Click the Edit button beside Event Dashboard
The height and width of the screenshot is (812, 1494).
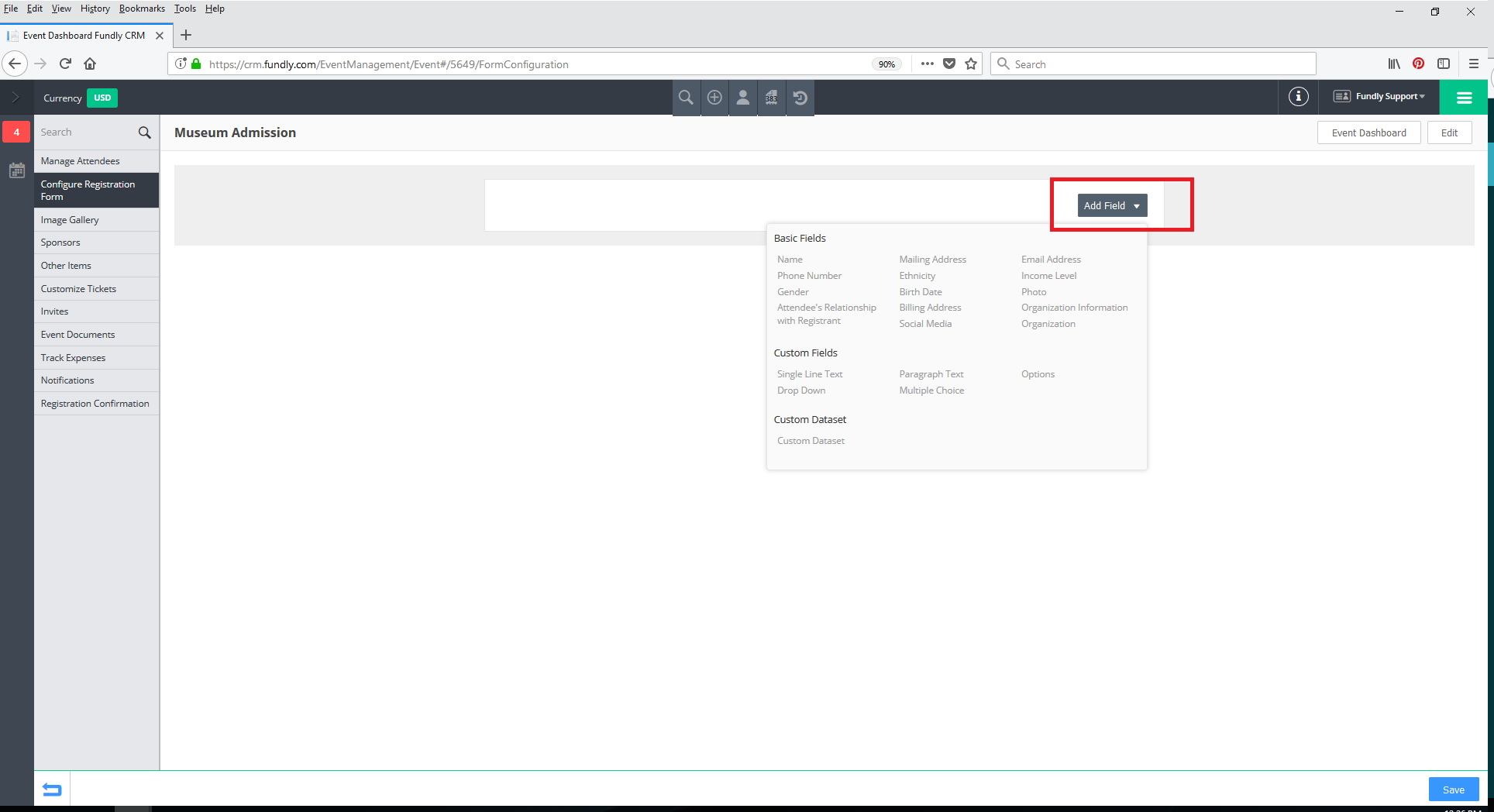(x=1449, y=132)
